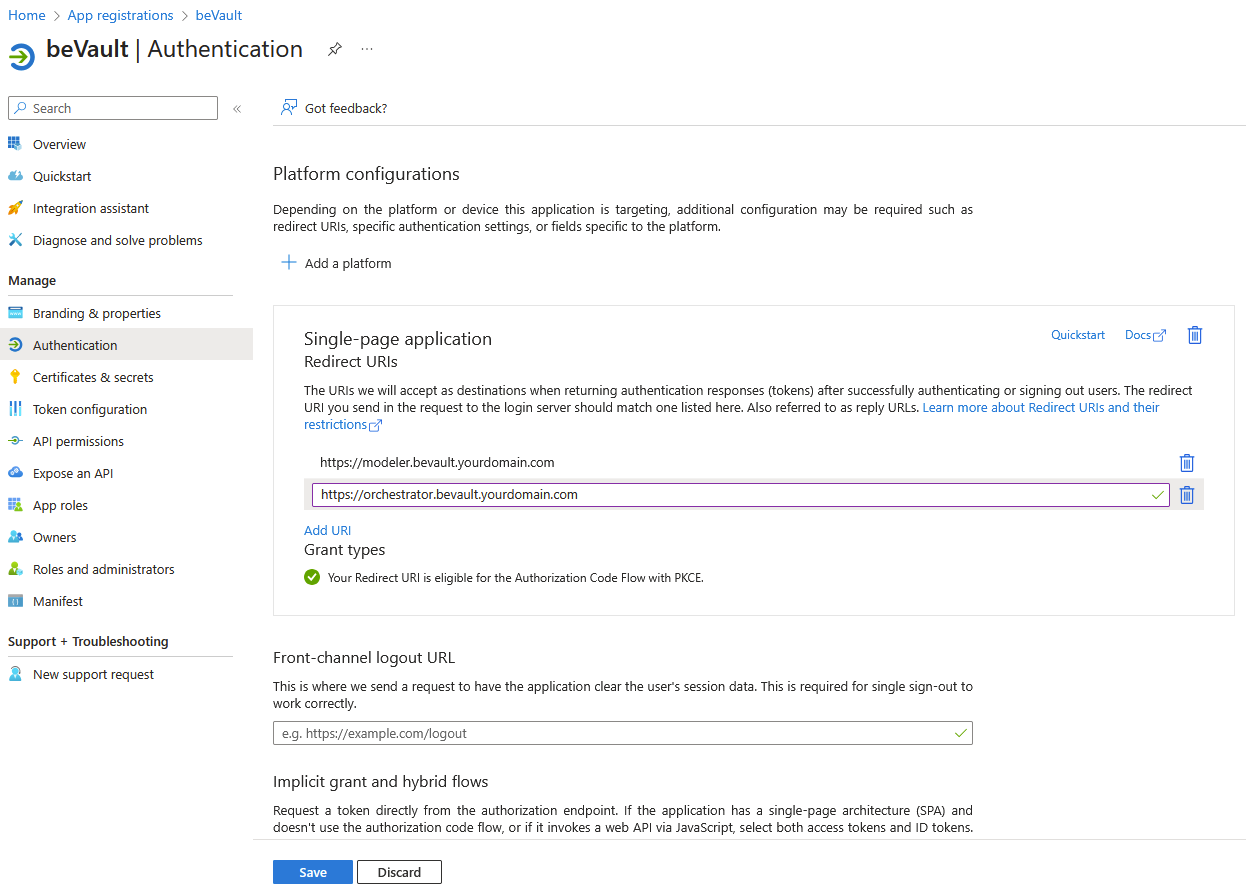Screen dimensions: 1246x892
Task: Click the pin icon beside Authentication title
Action: [x=335, y=49]
